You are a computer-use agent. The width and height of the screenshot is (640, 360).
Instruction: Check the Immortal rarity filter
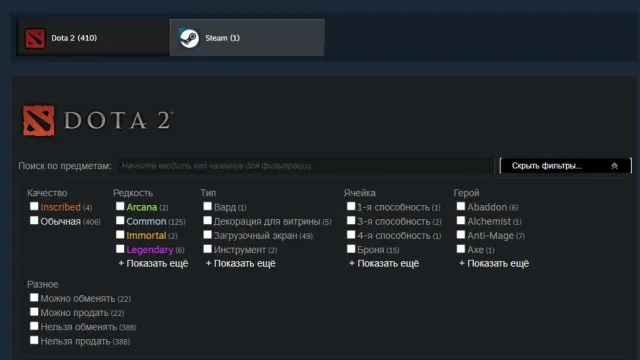pyautogui.click(x=120, y=235)
